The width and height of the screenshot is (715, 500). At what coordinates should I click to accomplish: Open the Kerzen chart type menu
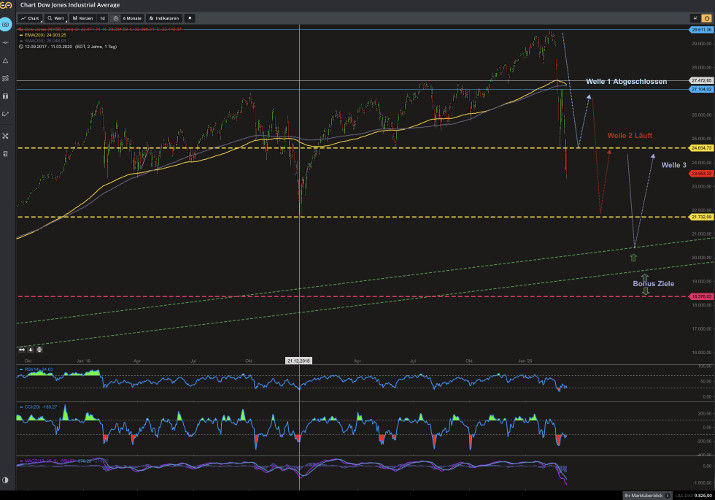[x=83, y=18]
